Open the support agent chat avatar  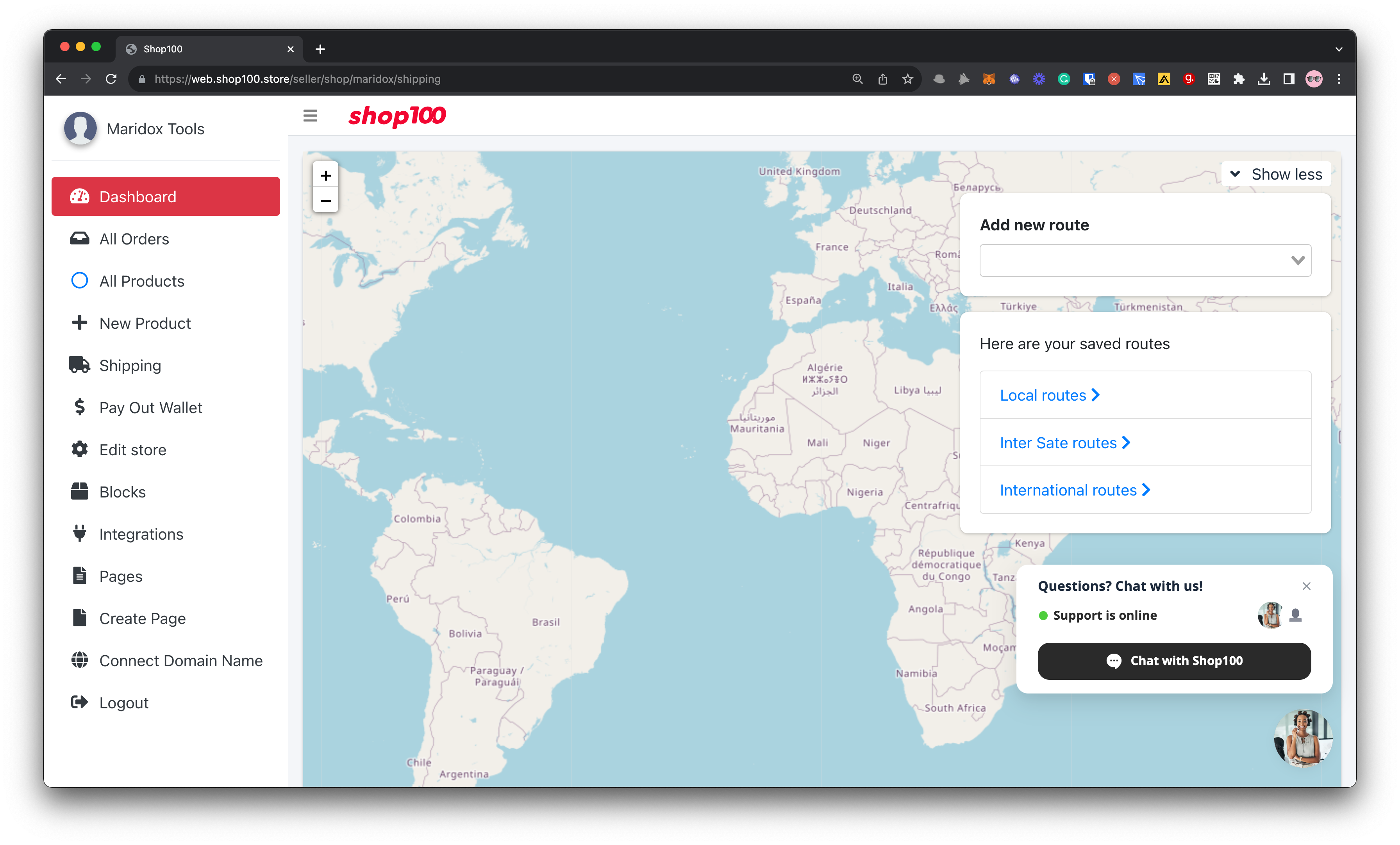(x=1302, y=738)
